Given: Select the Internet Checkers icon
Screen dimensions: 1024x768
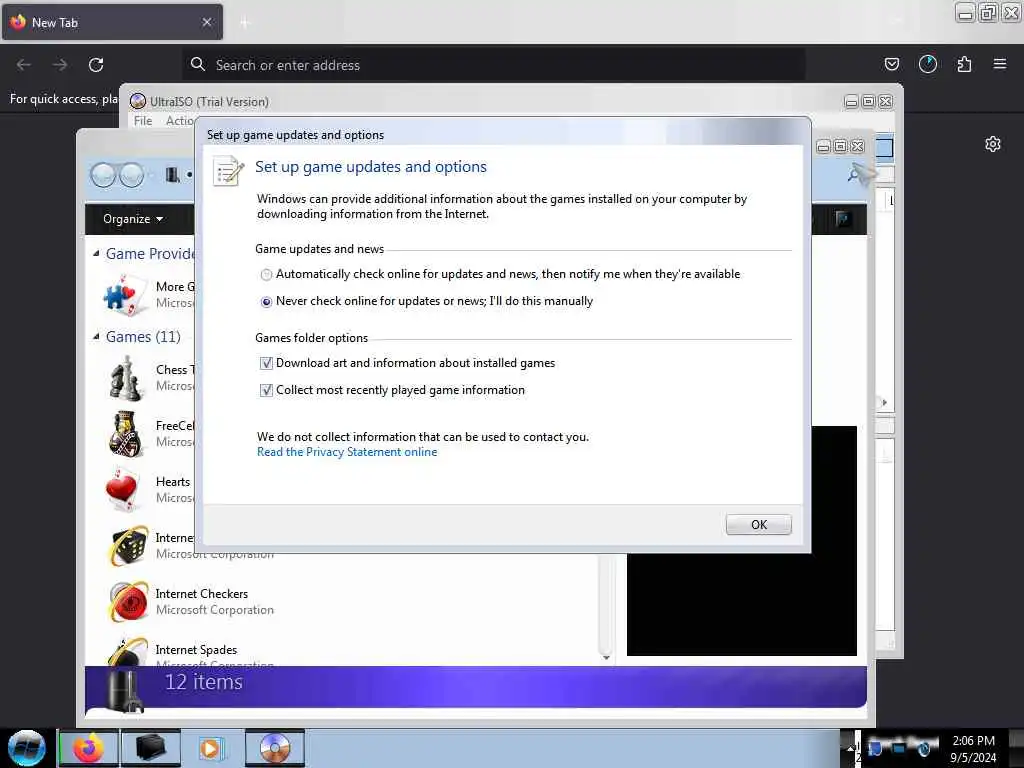Looking at the screenshot, I should [128, 601].
